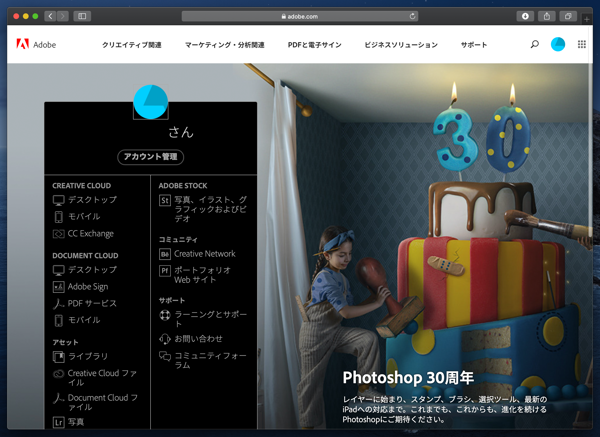
Task: Click the Lr 写真 icon
Action: pos(59,422)
